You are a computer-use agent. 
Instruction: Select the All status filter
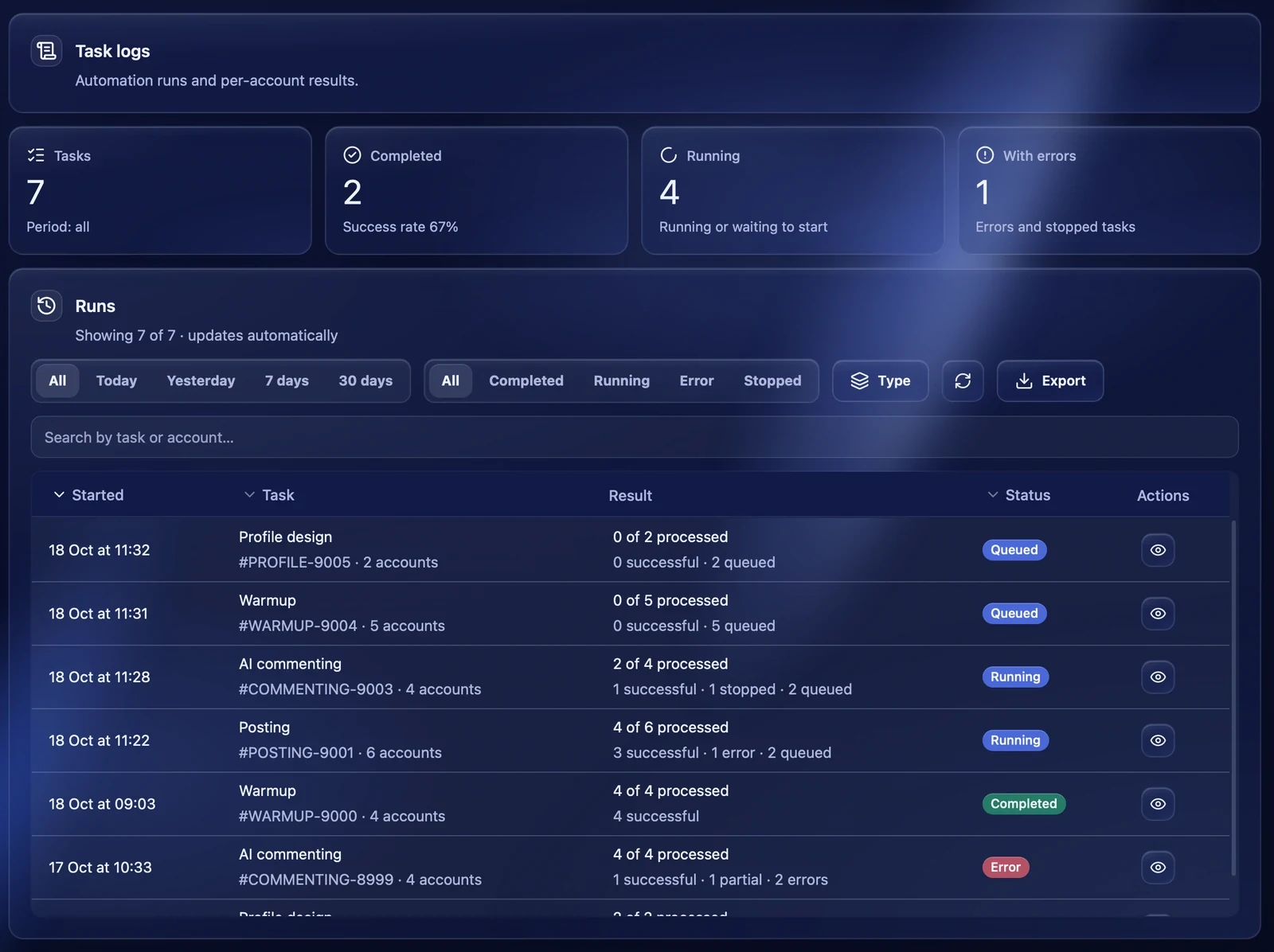pos(451,381)
